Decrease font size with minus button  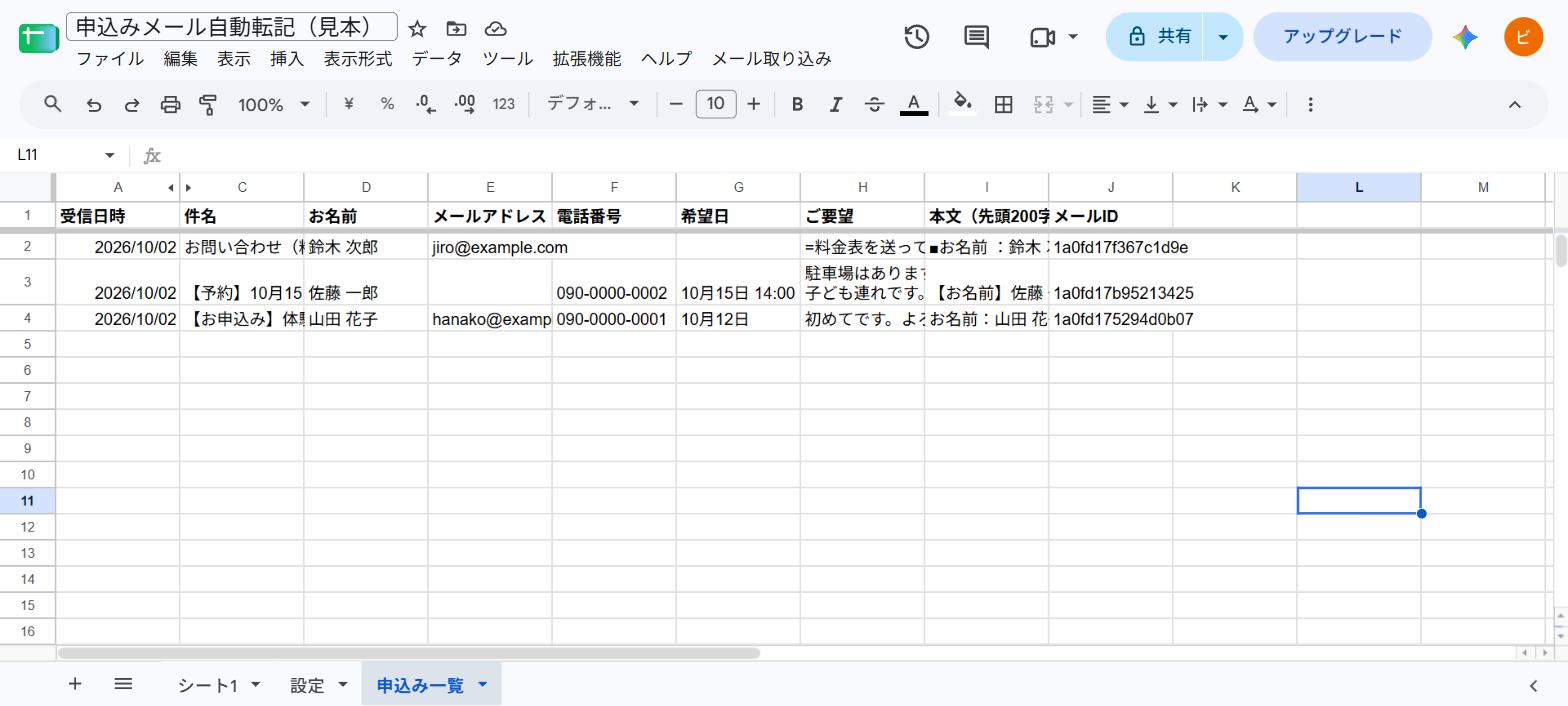676,104
